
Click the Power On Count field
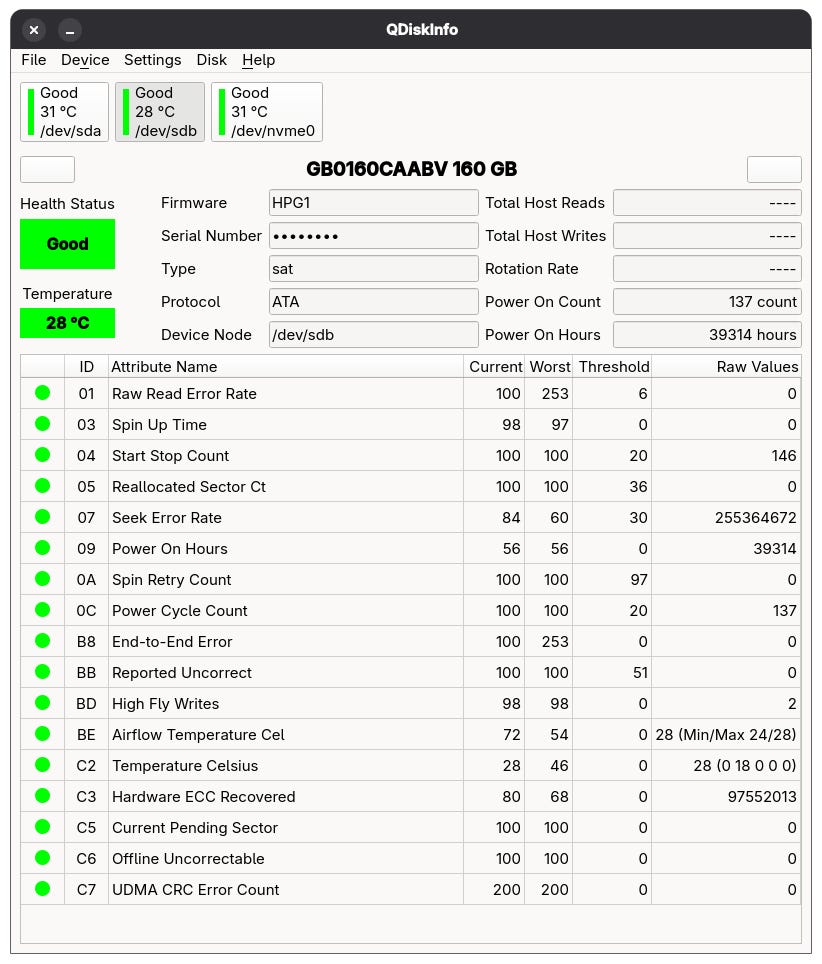click(x=708, y=302)
